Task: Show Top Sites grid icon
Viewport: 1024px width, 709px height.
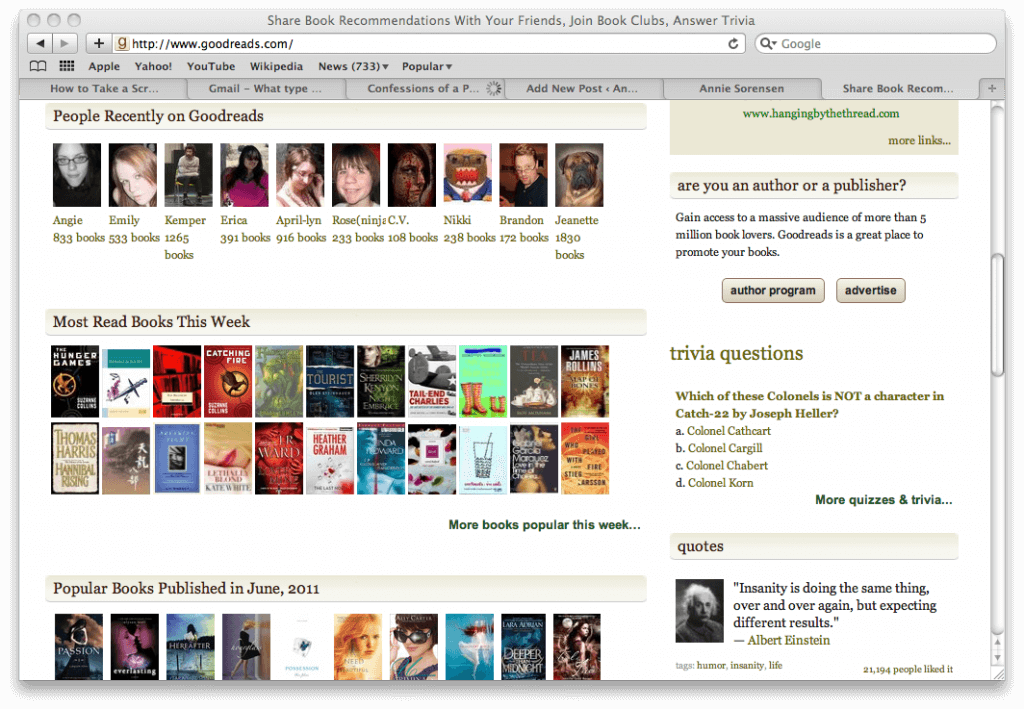Action: (67, 66)
